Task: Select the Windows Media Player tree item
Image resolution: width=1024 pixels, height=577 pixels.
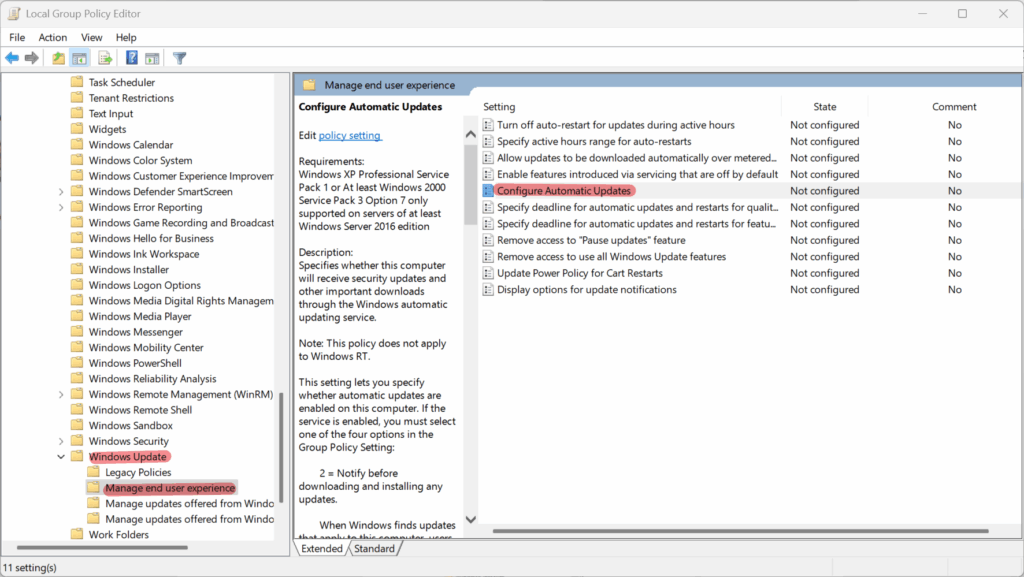Action: tap(140, 316)
